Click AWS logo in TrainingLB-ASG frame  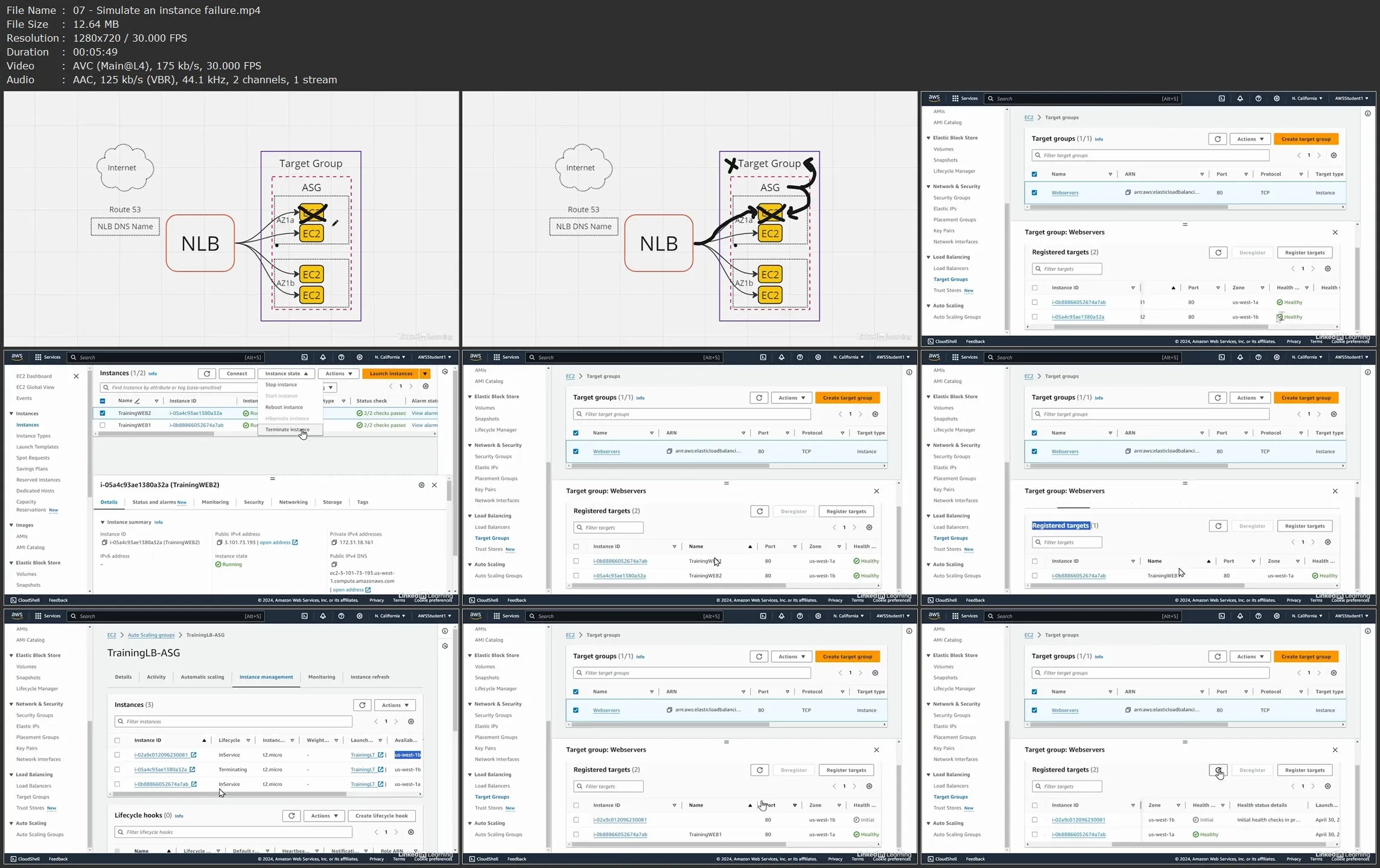[x=17, y=616]
